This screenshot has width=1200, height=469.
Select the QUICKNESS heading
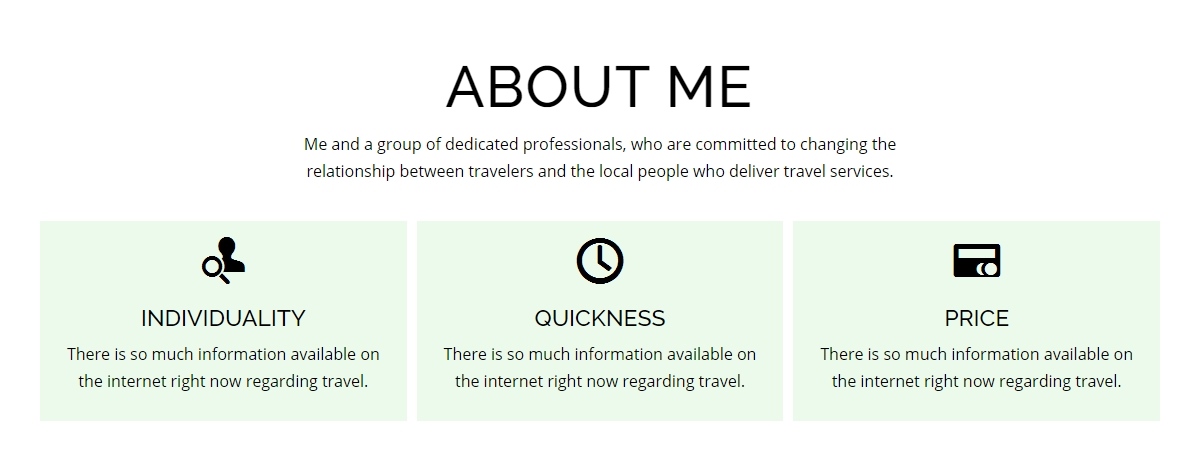click(x=600, y=318)
